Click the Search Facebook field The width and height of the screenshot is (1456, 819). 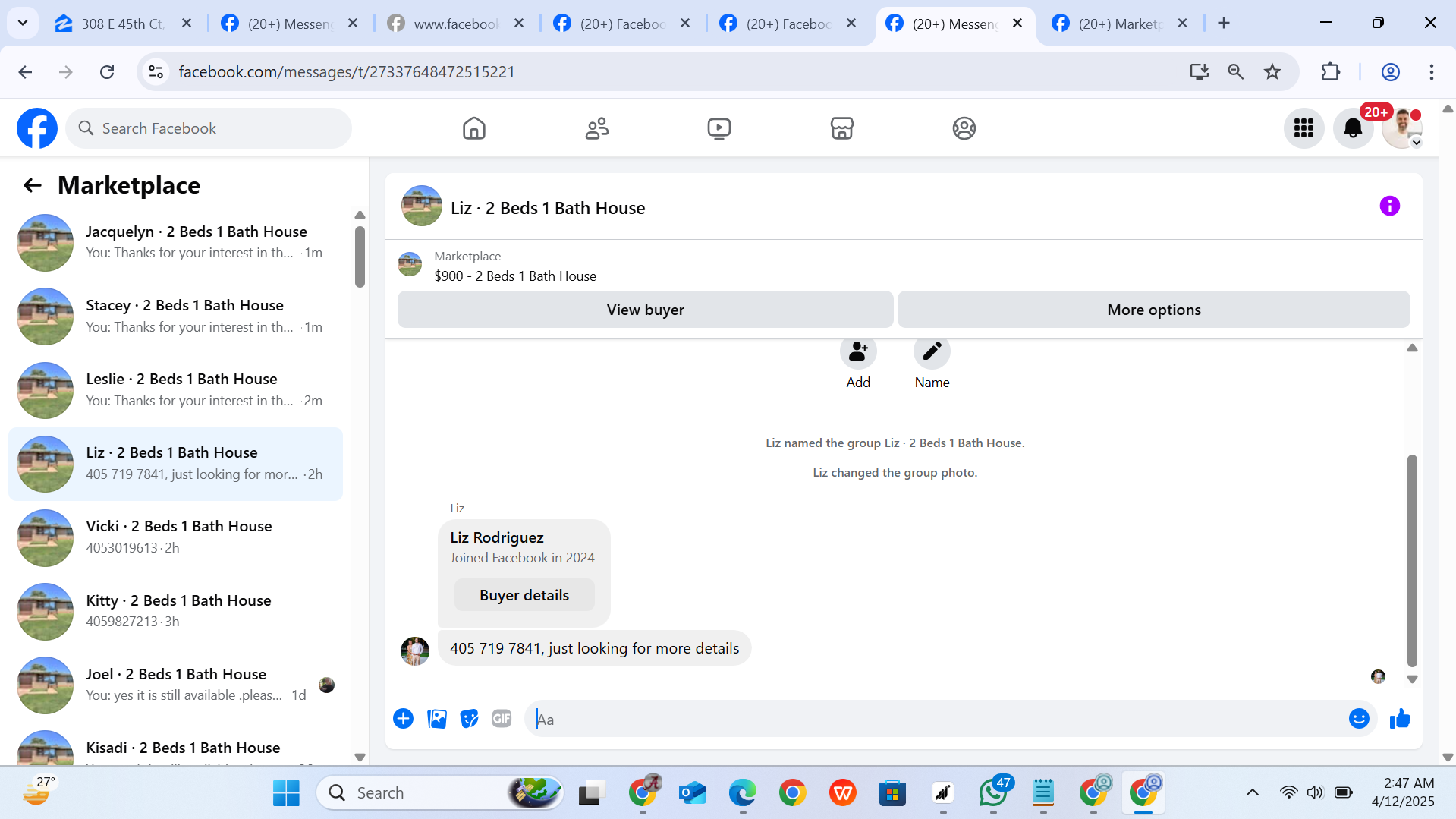(x=209, y=128)
